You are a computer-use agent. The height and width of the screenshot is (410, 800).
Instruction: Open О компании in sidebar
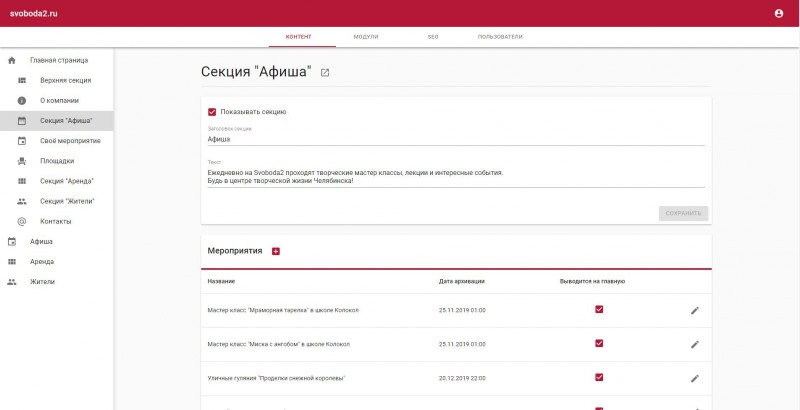pos(57,101)
